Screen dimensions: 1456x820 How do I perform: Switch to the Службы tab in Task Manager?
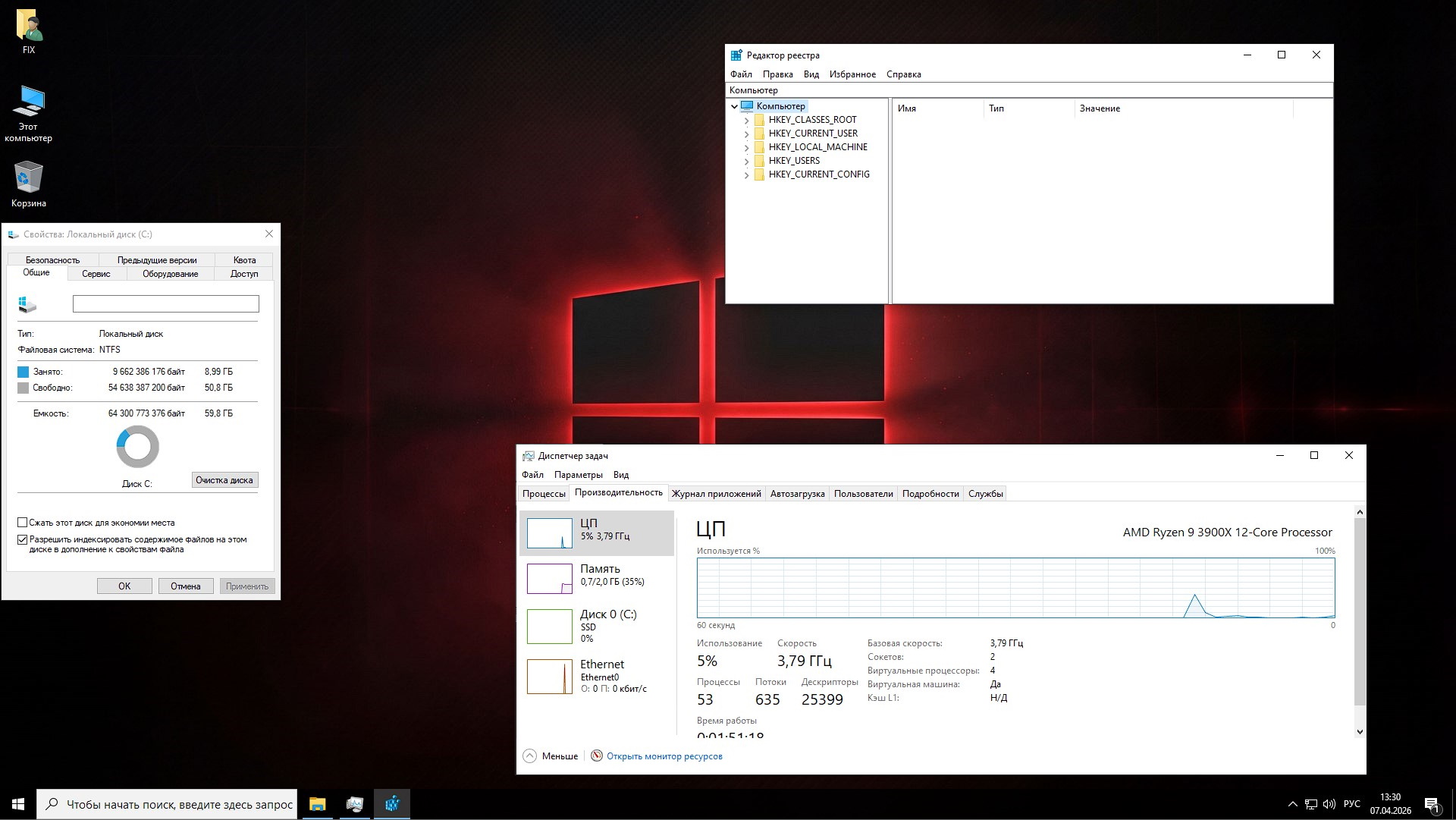click(985, 493)
